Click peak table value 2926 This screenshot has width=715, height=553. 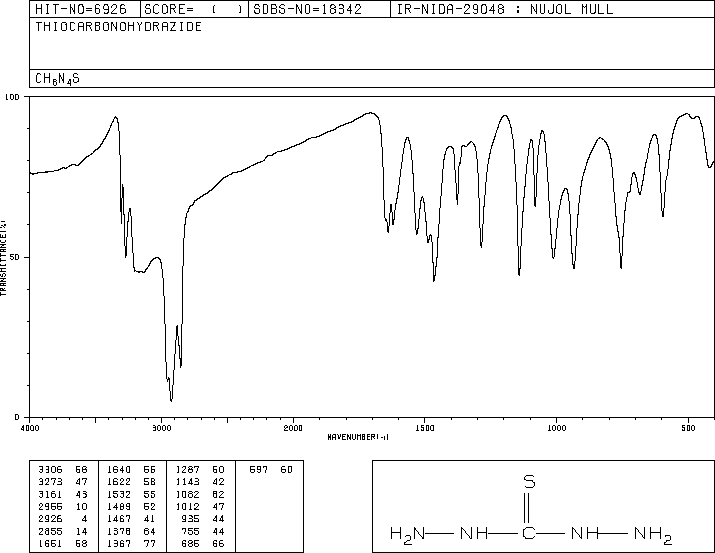(50, 519)
